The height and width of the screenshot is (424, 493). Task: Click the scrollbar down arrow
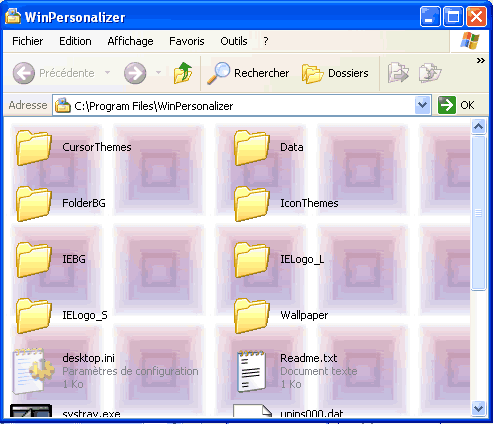pos(478,408)
